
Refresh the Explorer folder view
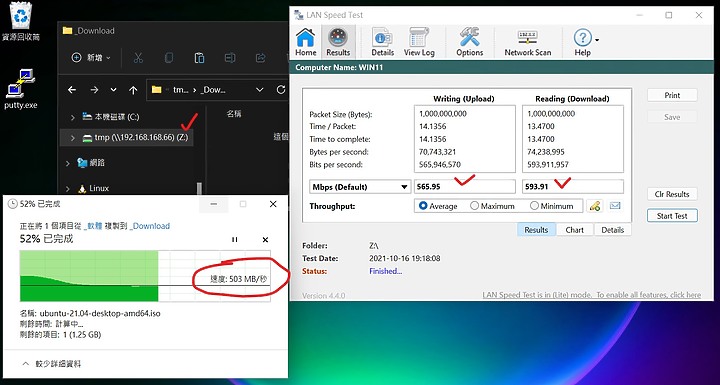(281, 90)
